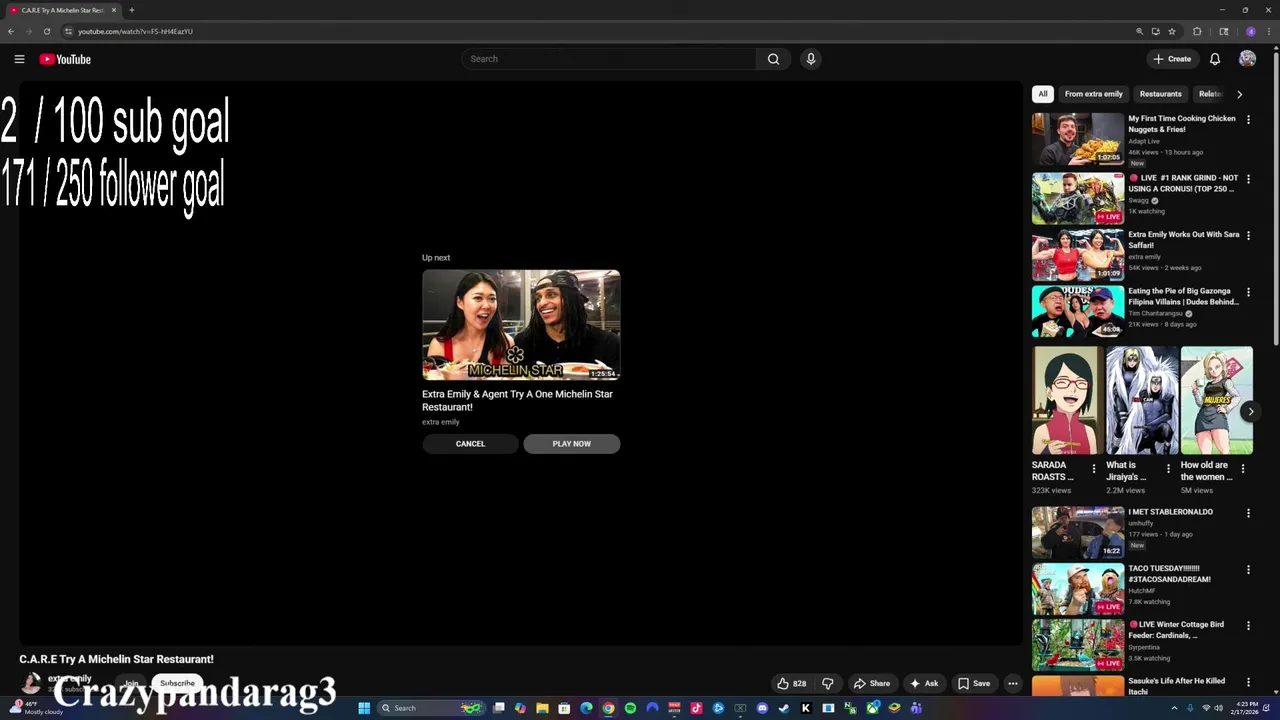Open the YouTube hamburger guide menu
The width and height of the screenshot is (1280, 720).
(19, 59)
